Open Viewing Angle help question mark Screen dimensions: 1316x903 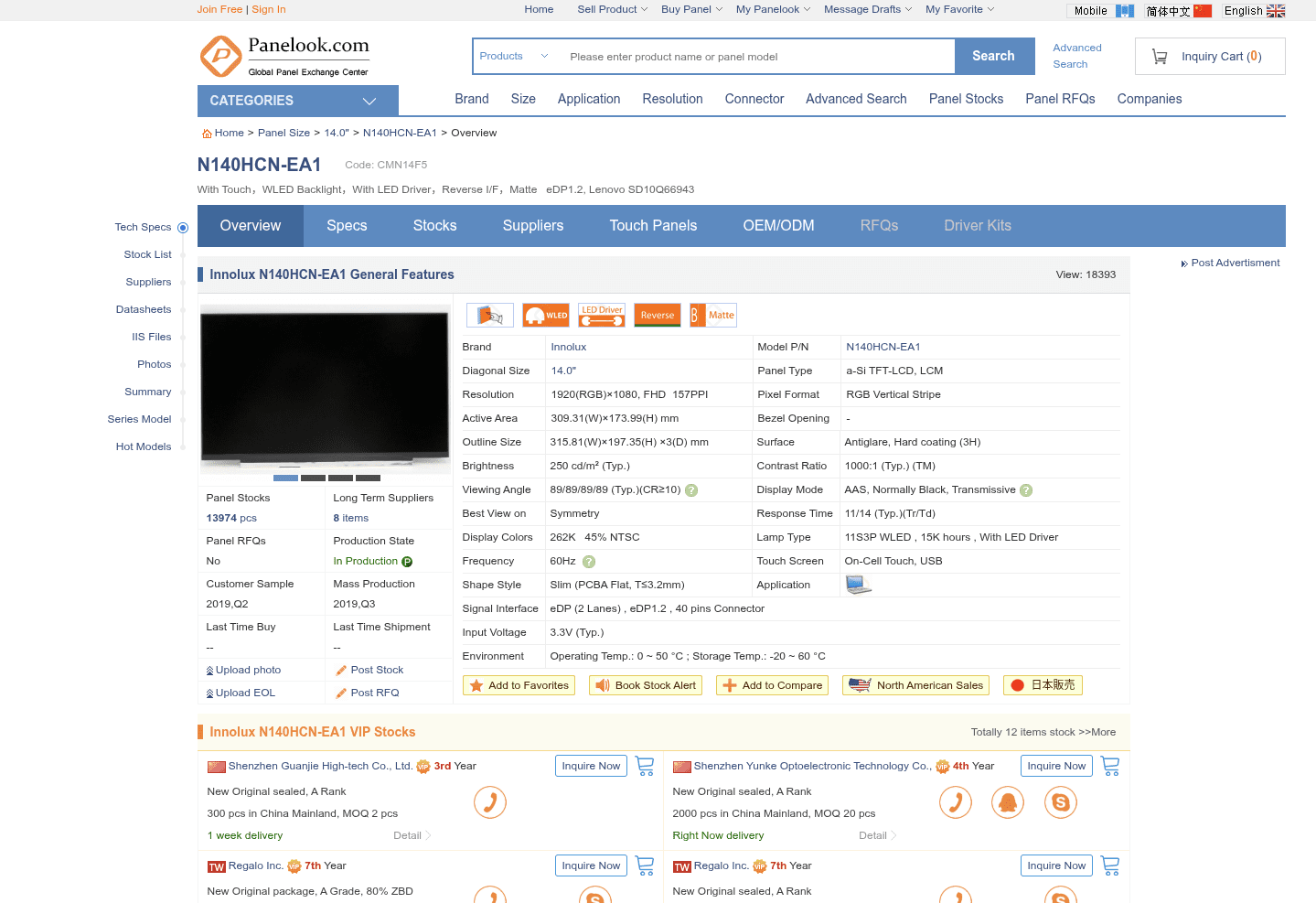[x=691, y=490]
